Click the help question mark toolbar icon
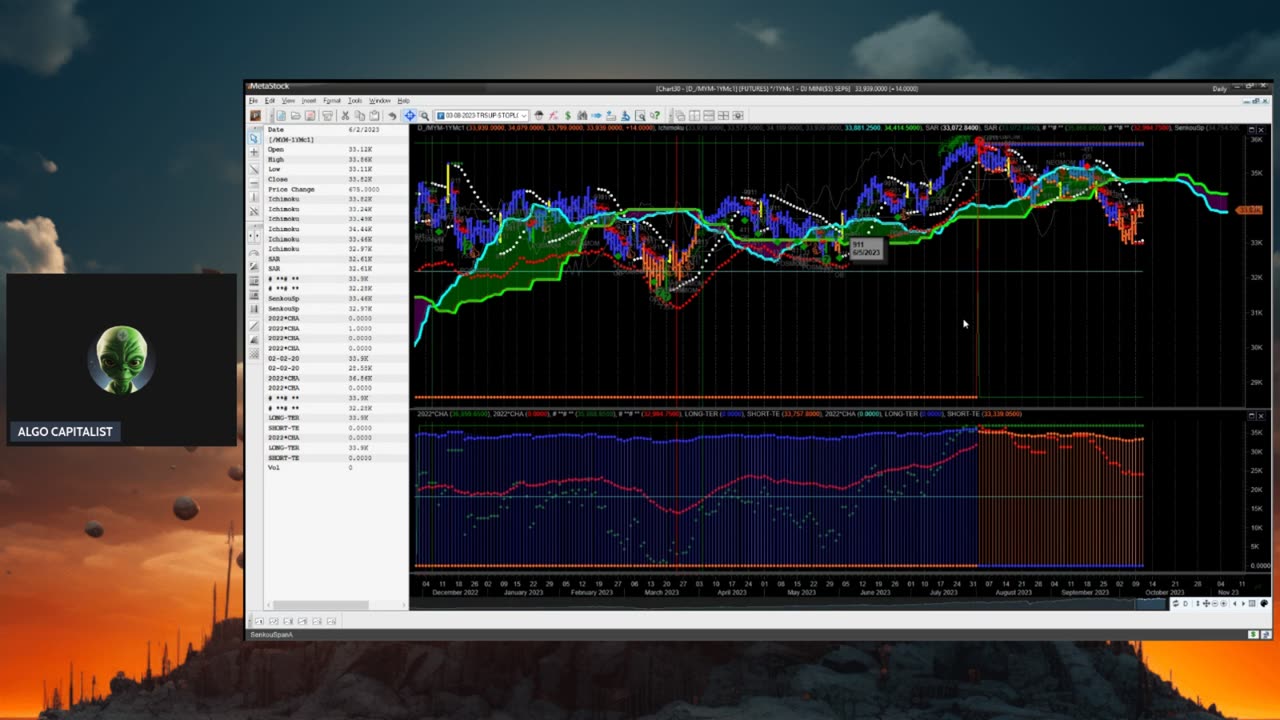The height and width of the screenshot is (720, 1280). [x=655, y=115]
